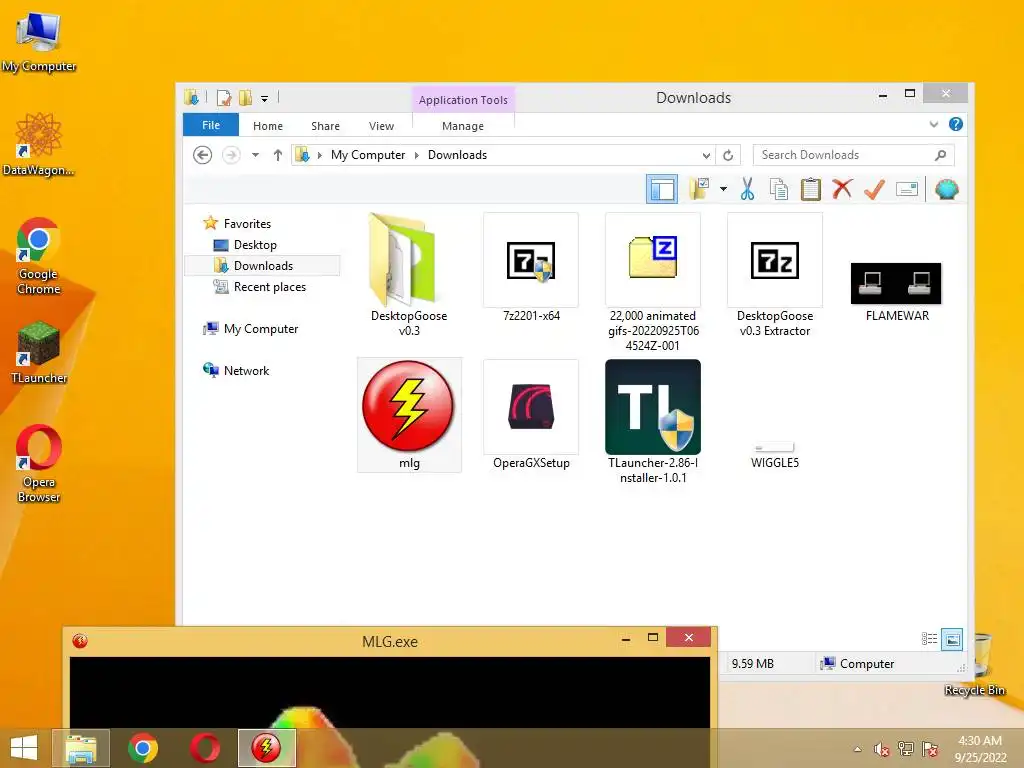Open My Computer desktop icon
Image resolution: width=1024 pixels, height=768 pixels.
pyautogui.click(x=39, y=42)
